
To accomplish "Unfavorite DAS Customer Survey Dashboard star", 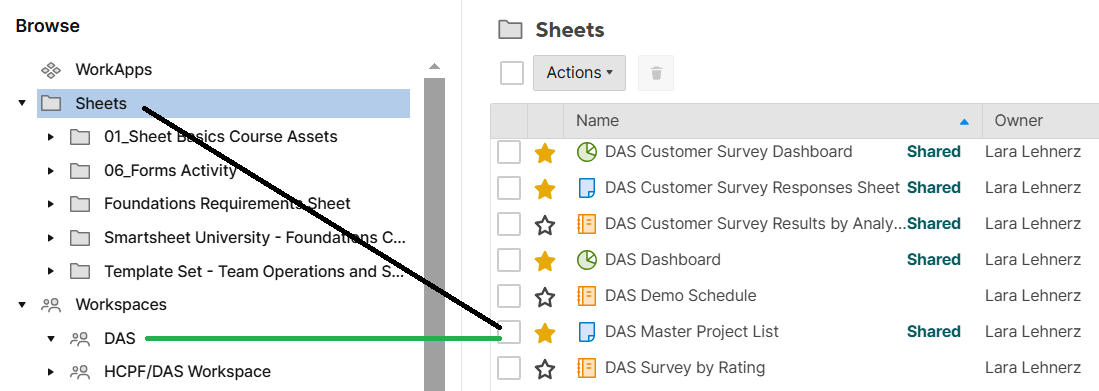I will 545,152.
